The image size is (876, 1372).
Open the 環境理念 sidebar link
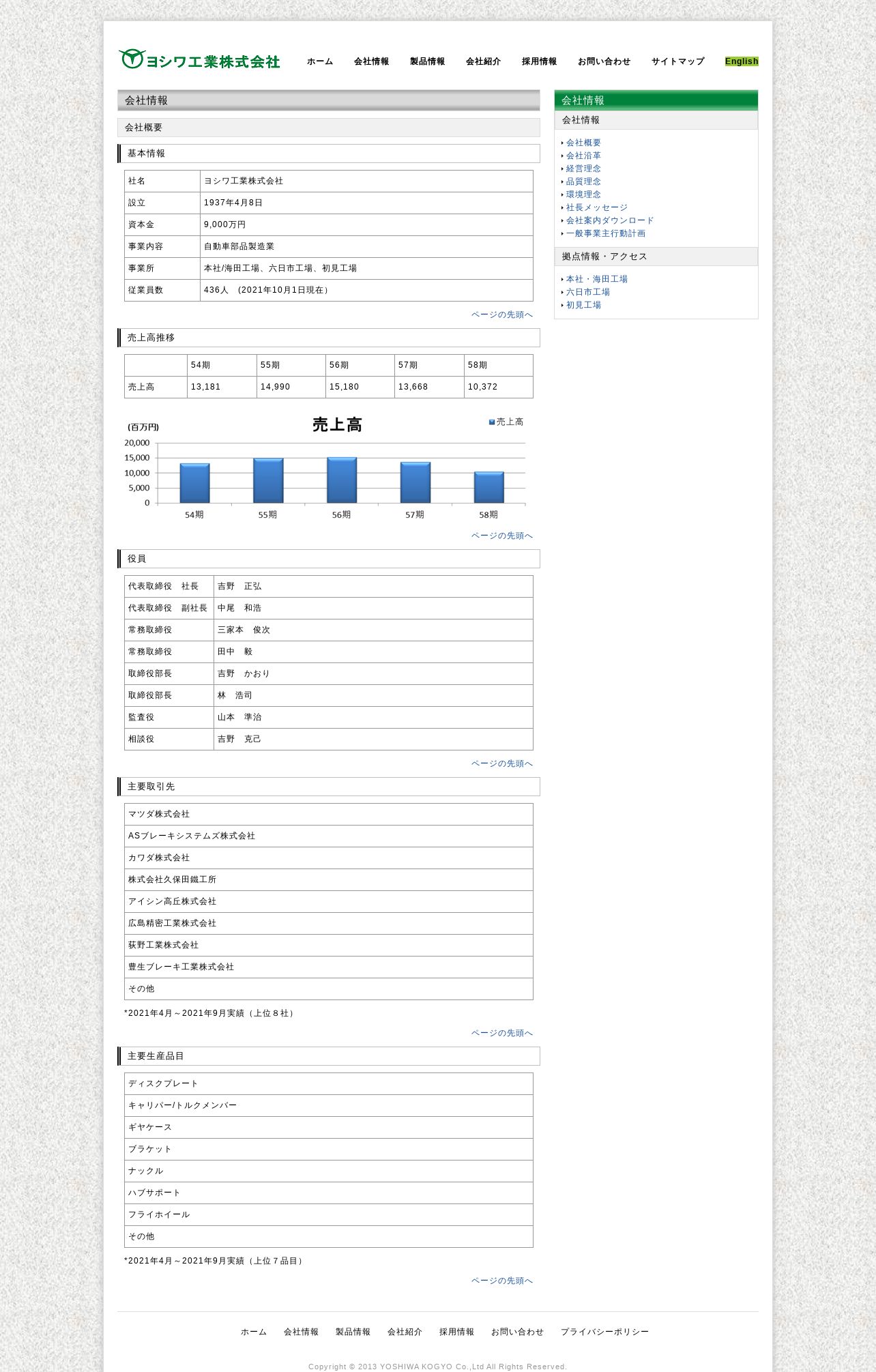tap(583, 194)
